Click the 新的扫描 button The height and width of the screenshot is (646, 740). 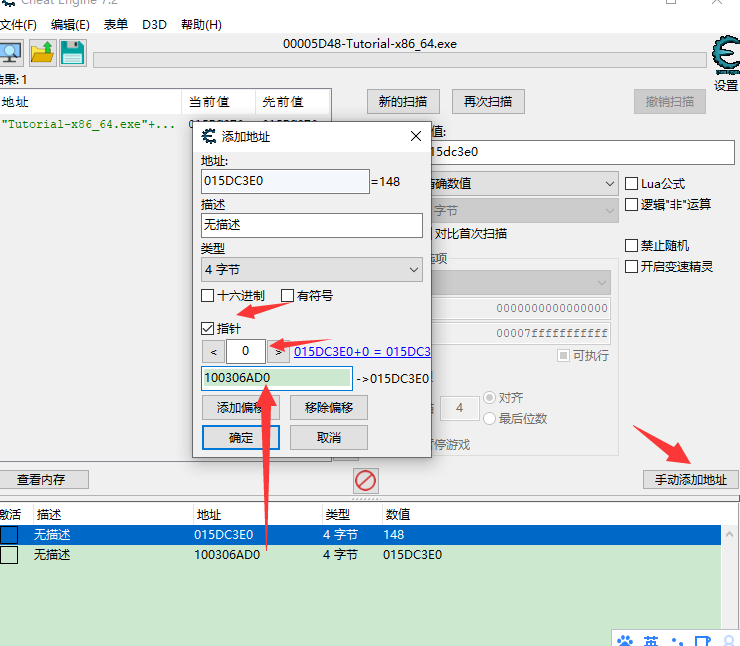(x=403, y=101)
